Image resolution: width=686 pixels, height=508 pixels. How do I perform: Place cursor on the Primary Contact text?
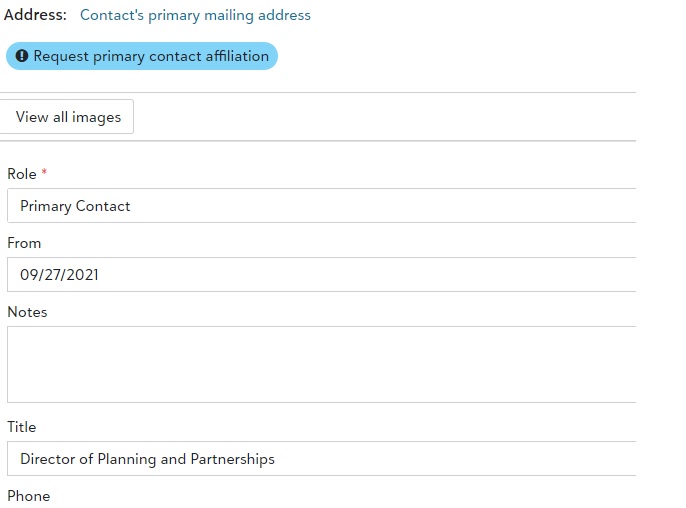75,206
